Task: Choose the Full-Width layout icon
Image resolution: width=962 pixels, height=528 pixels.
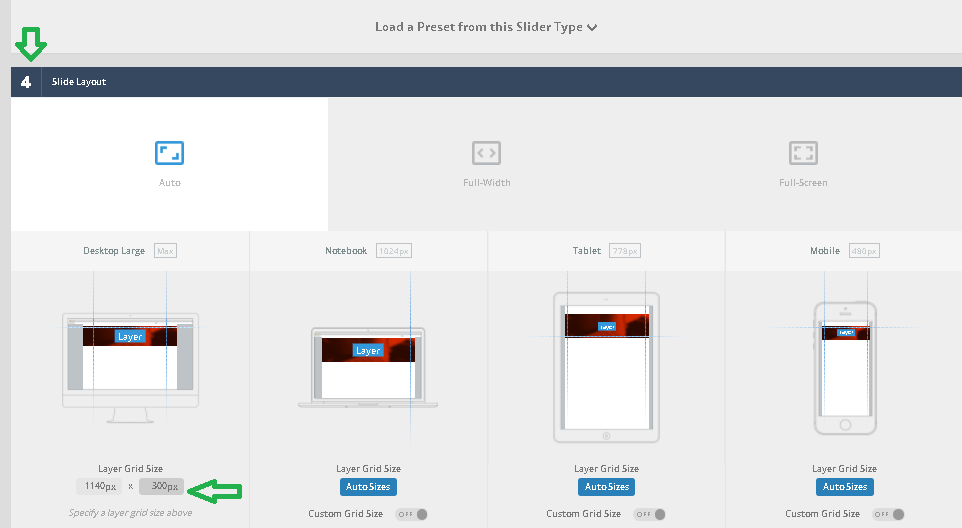Action: pos(486,153)
